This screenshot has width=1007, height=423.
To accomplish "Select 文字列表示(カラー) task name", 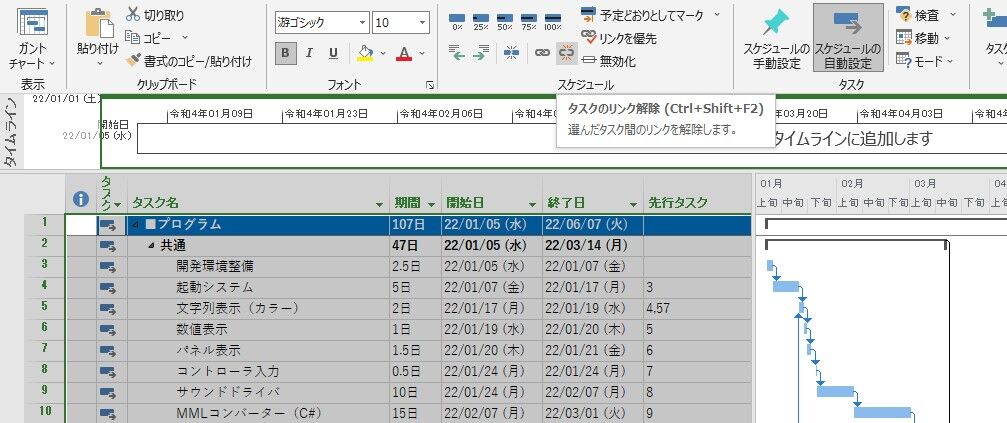I will (238, 308).
